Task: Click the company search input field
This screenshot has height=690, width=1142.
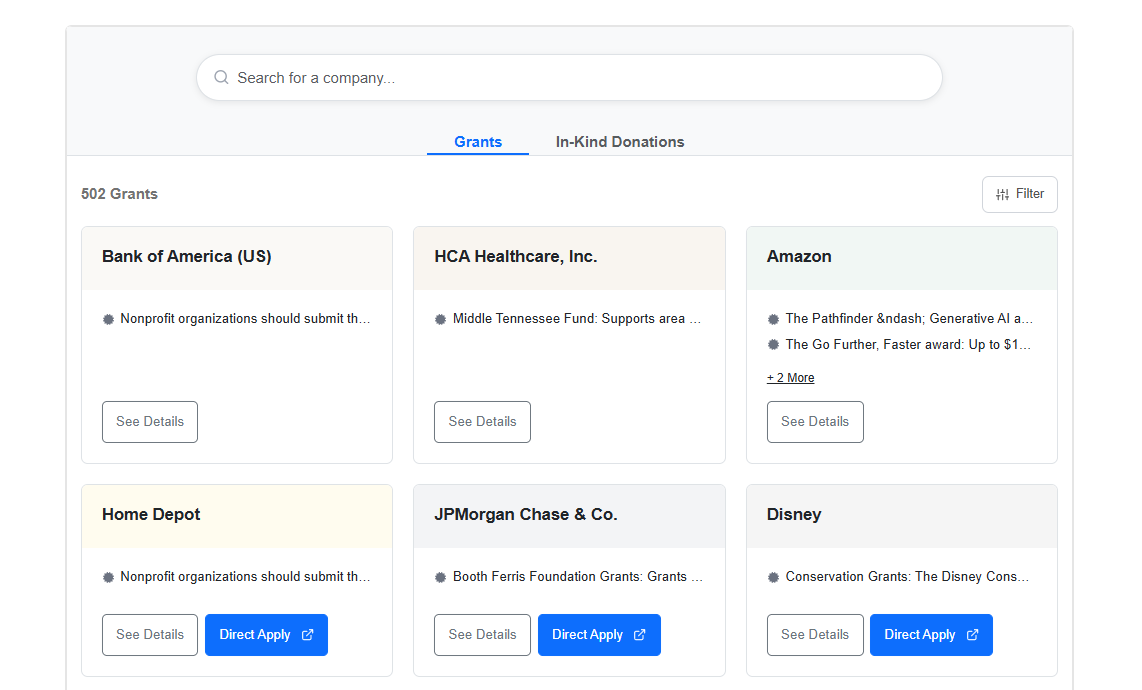Action: point(569,77)
